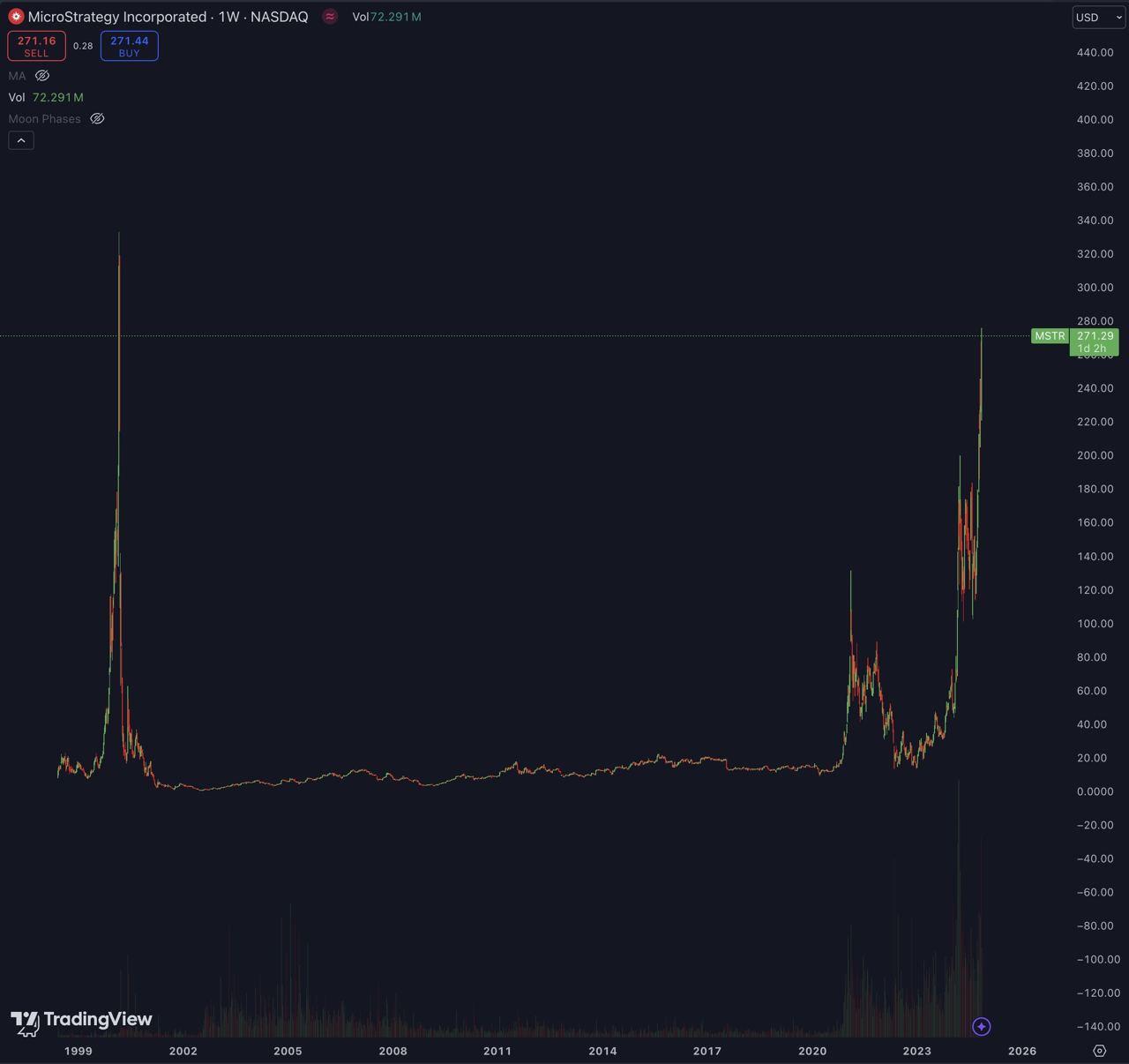Click the 160.00 price axis label
The width and height of the screenshot is (1129, 1064).
1095,522
